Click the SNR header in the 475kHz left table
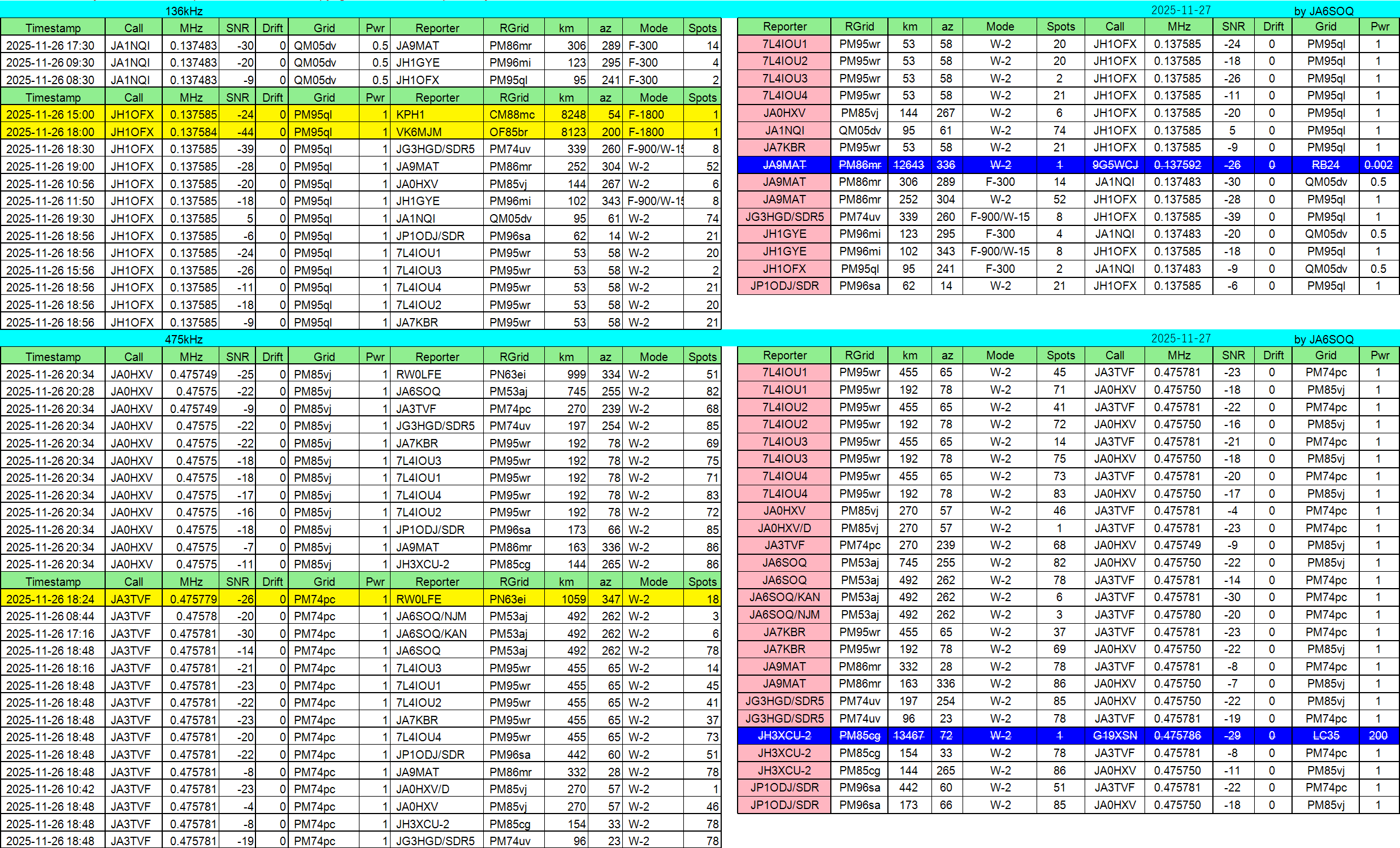The width and height of the screenshot is (1400, 848). (x=237, y=356)
